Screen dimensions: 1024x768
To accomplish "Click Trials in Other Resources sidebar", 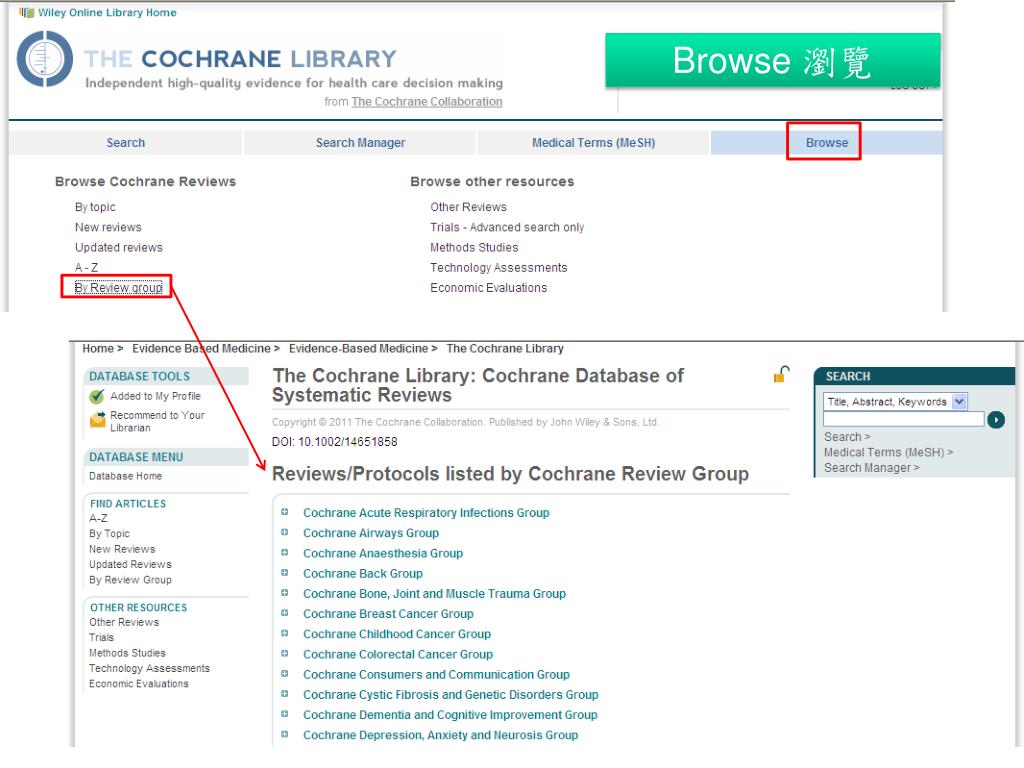I will 101,637.
